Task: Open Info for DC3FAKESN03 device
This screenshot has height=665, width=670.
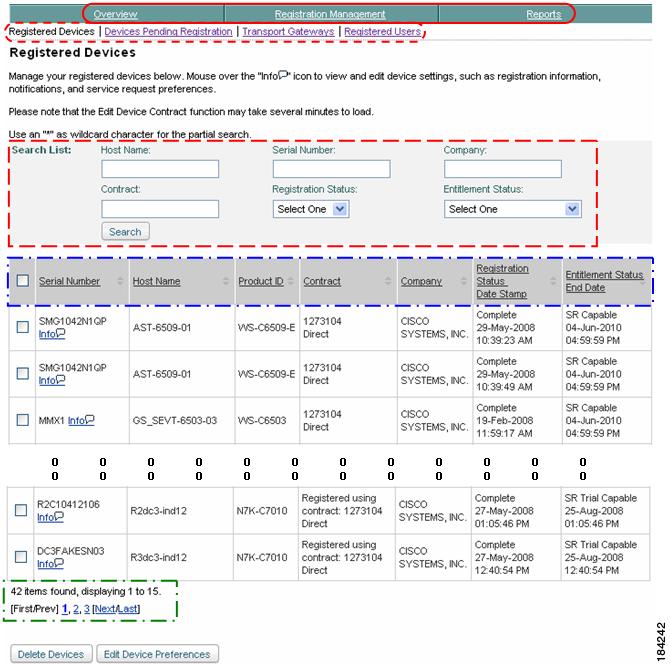Action: 50,564
